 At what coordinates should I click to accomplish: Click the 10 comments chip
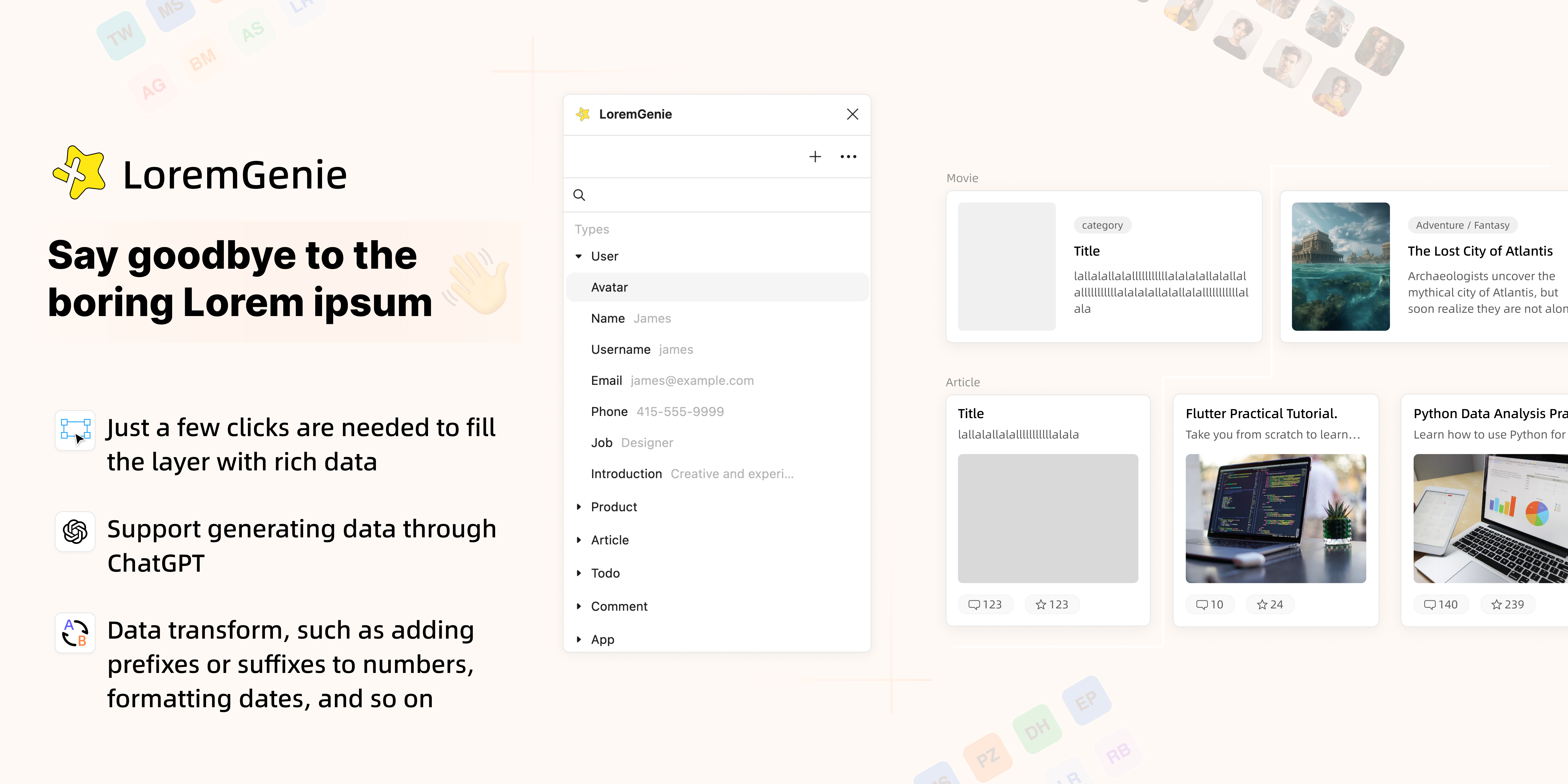pyautogui.click(x=1210, y=604)
